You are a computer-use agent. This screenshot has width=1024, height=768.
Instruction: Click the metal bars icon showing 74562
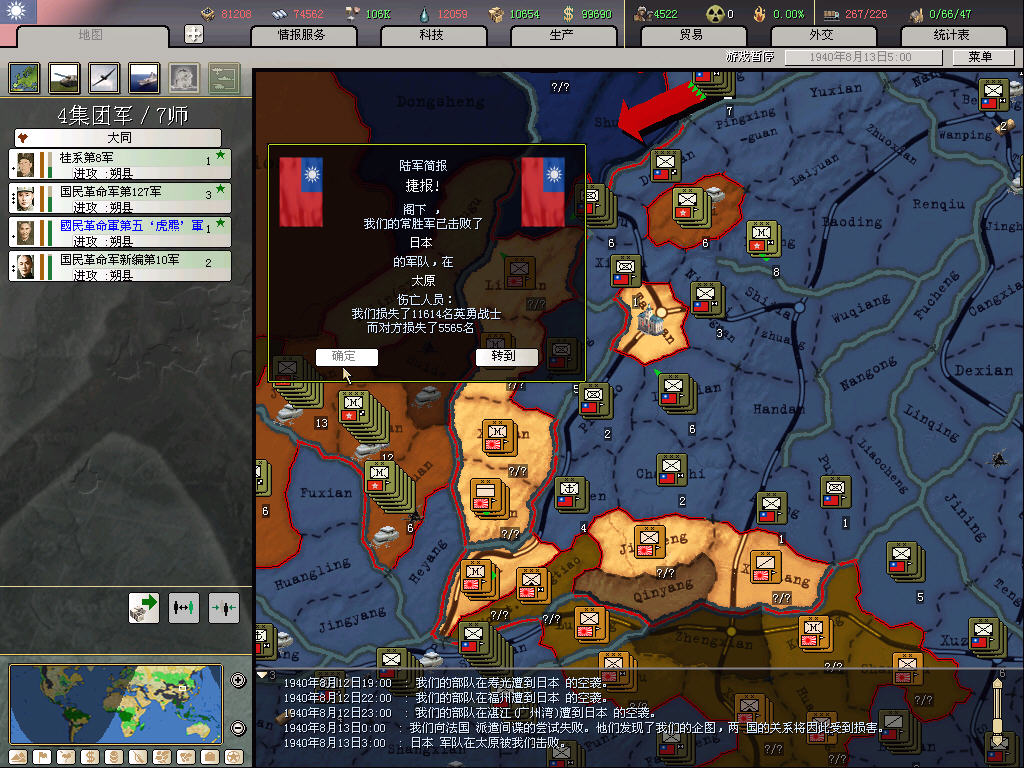coord(280,13)
